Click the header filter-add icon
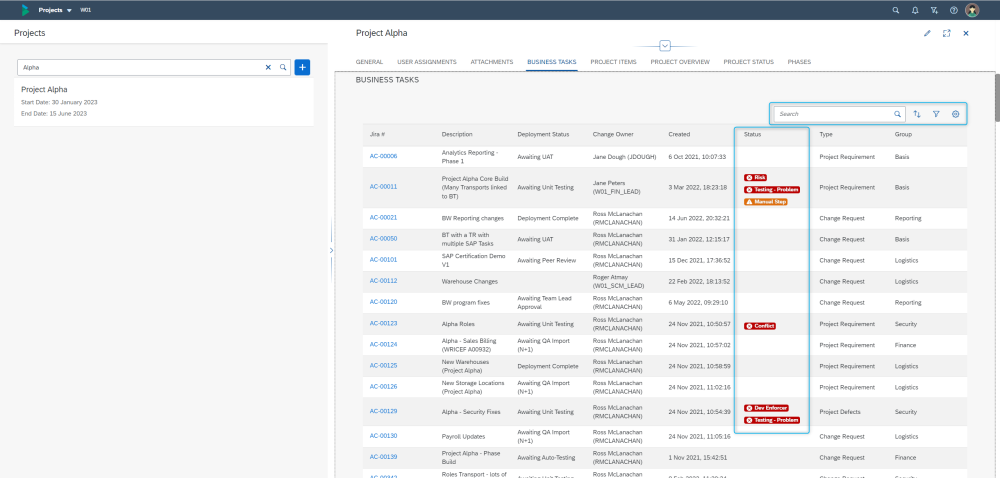Viewport: 1000px width, 478px height. [x=933, y=10]
